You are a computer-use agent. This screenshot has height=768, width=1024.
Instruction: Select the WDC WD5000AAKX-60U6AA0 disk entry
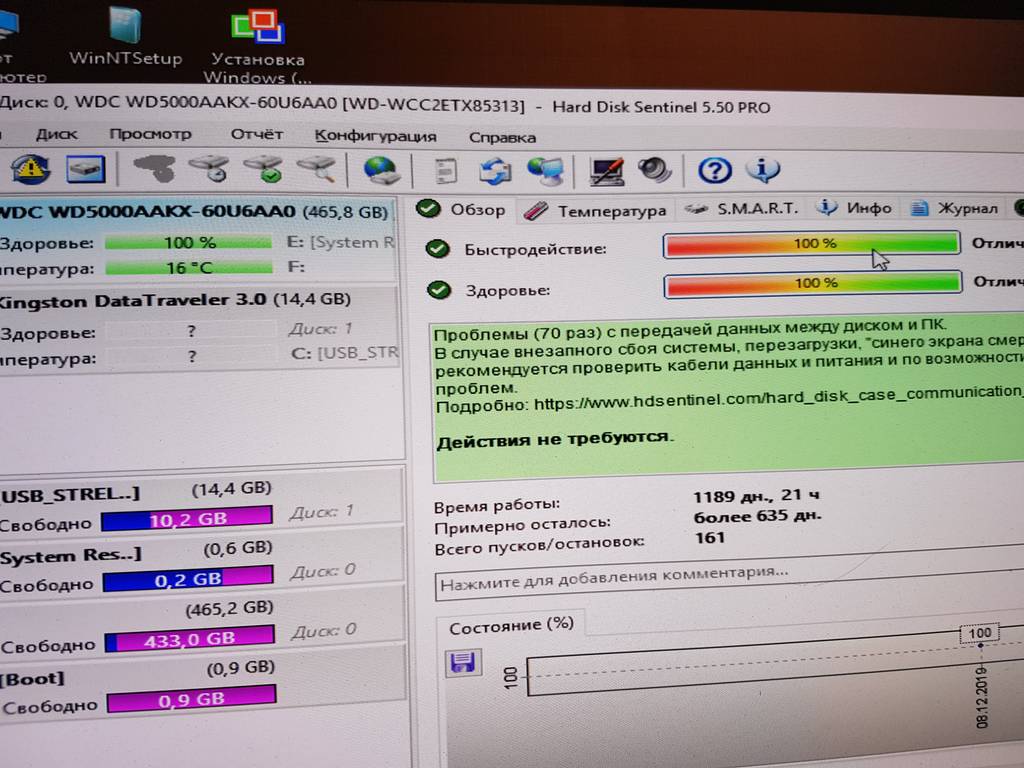pos(198,240)
